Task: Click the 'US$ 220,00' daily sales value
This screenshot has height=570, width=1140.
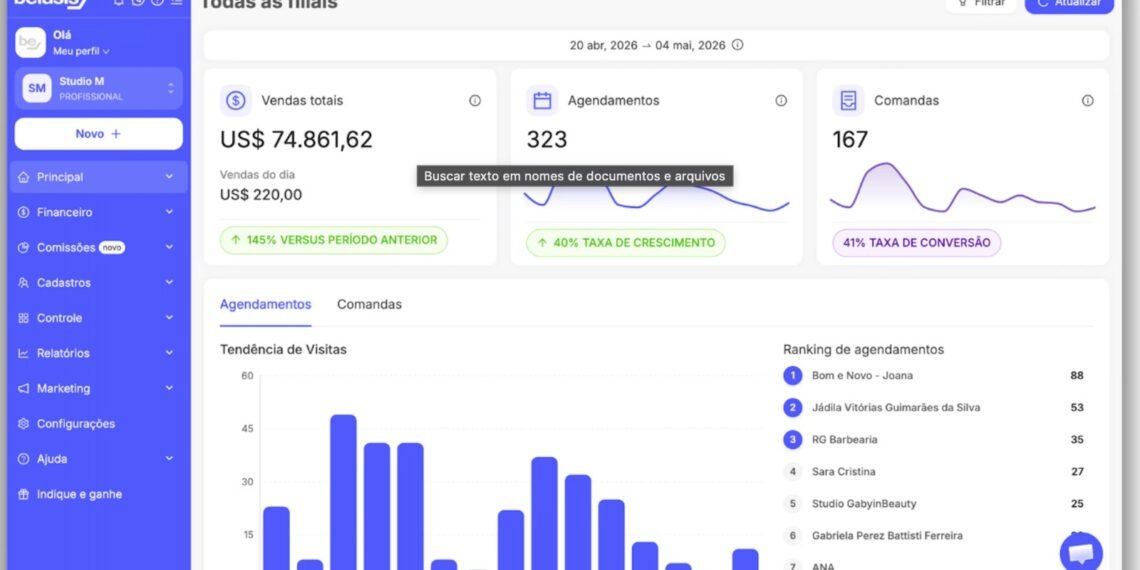Action: [x=261, y=195]
